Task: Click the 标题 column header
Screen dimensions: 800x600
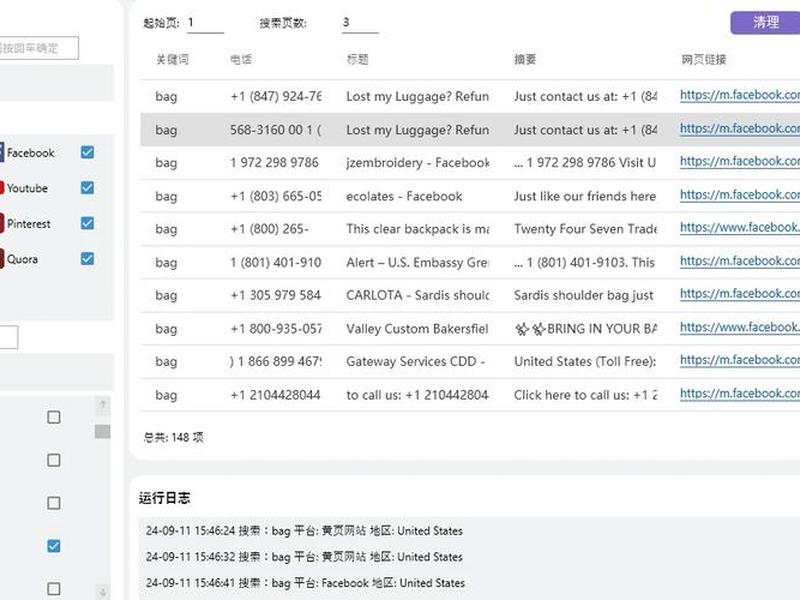Action: [x=357, y=60]
